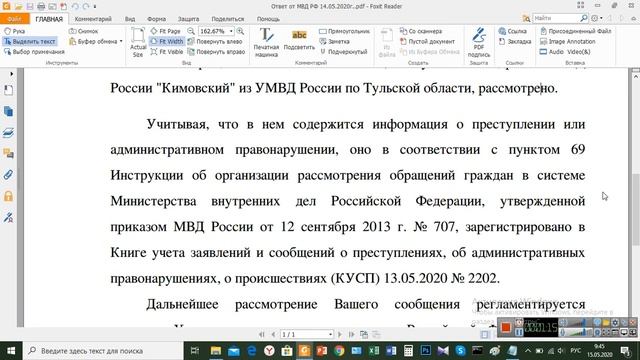Open Windows Start menu
Screen dimensions: 640x360
(11, 351)
